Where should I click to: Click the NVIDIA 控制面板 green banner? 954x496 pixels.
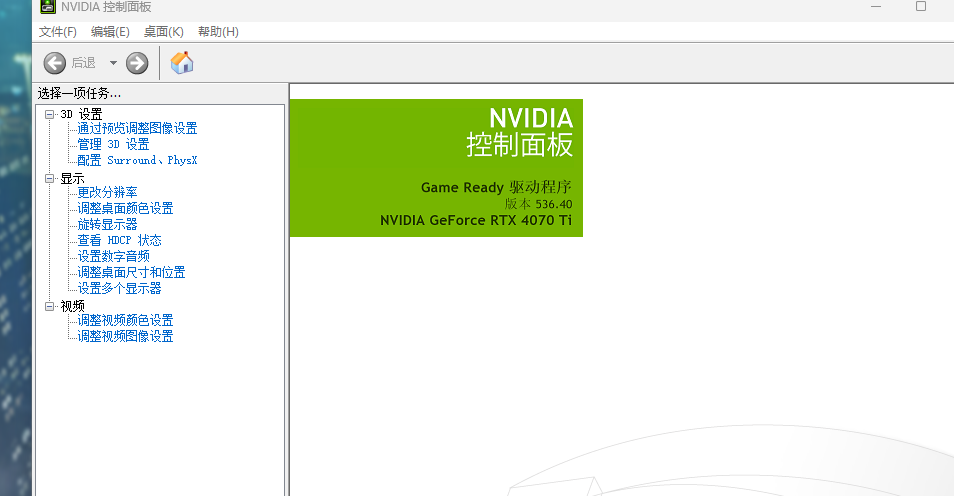pyautogui.click(x=436, y=168)
